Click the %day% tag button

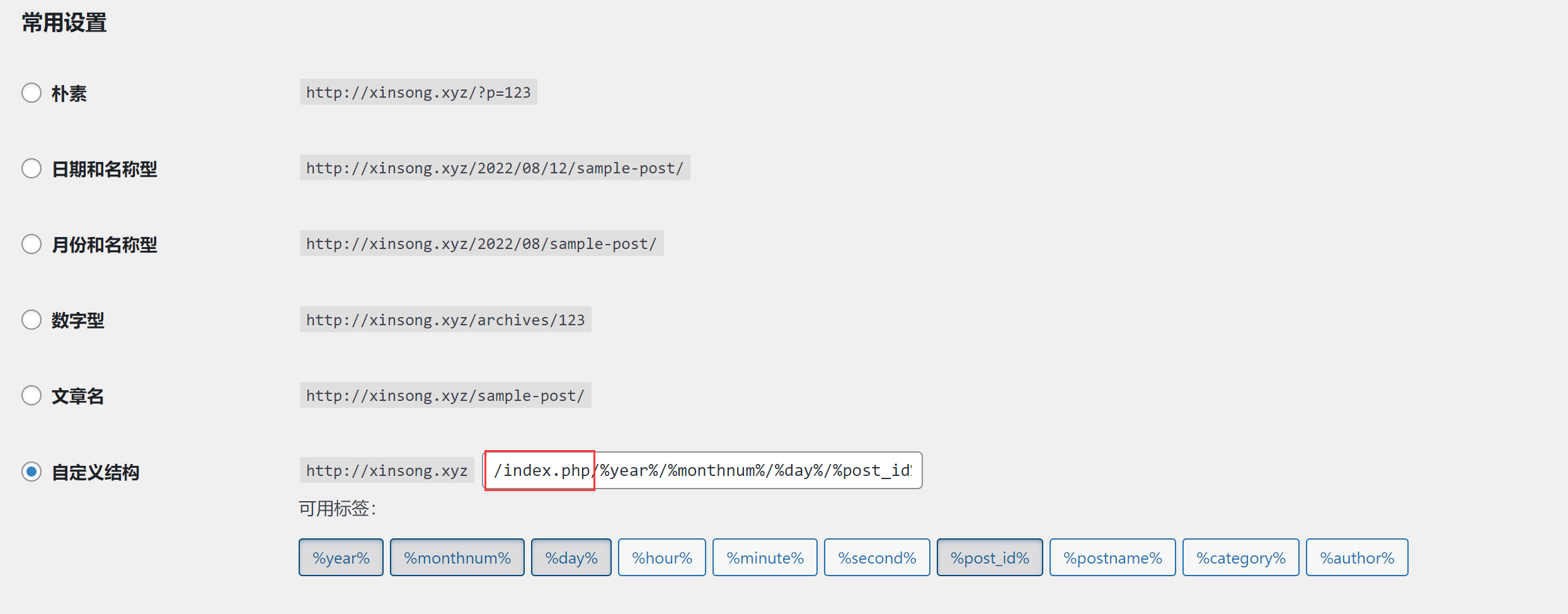click(x=571, y=557)
